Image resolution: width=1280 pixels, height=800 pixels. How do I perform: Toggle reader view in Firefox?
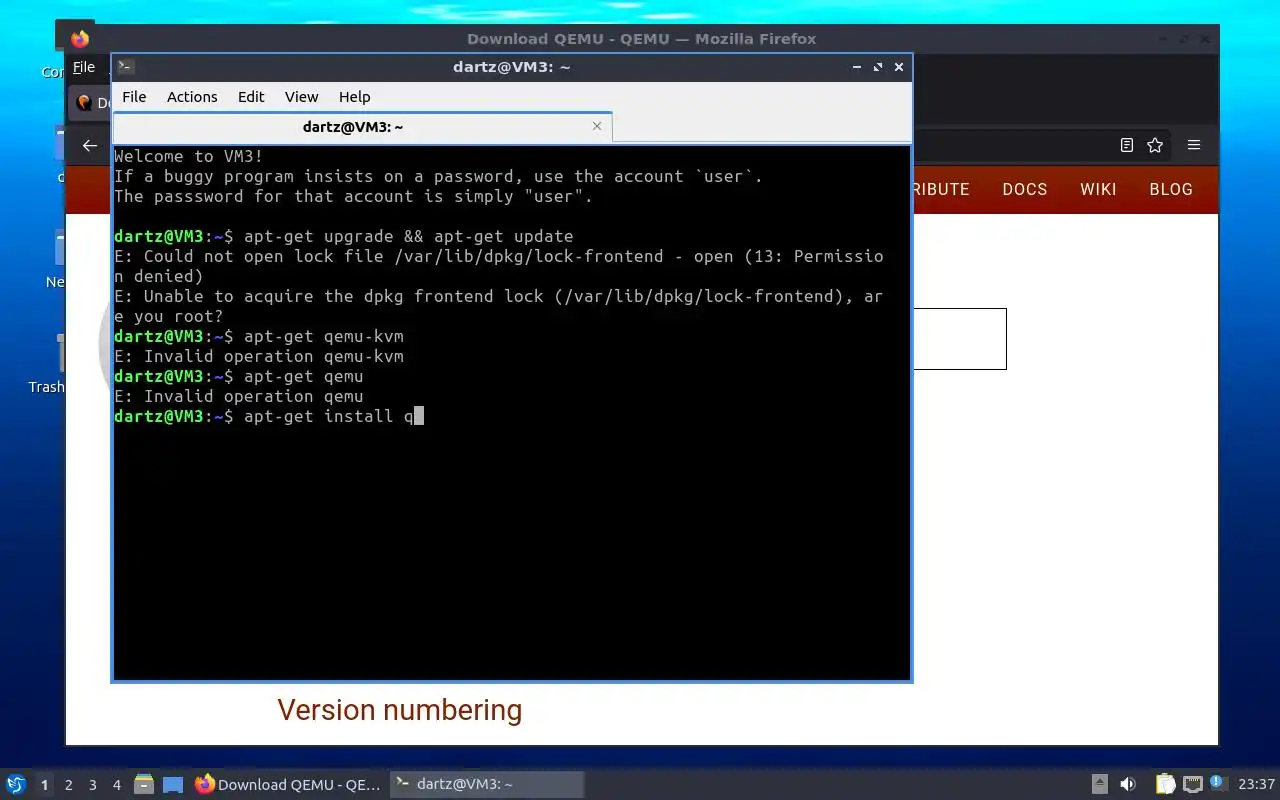[x=1127, y=145]
